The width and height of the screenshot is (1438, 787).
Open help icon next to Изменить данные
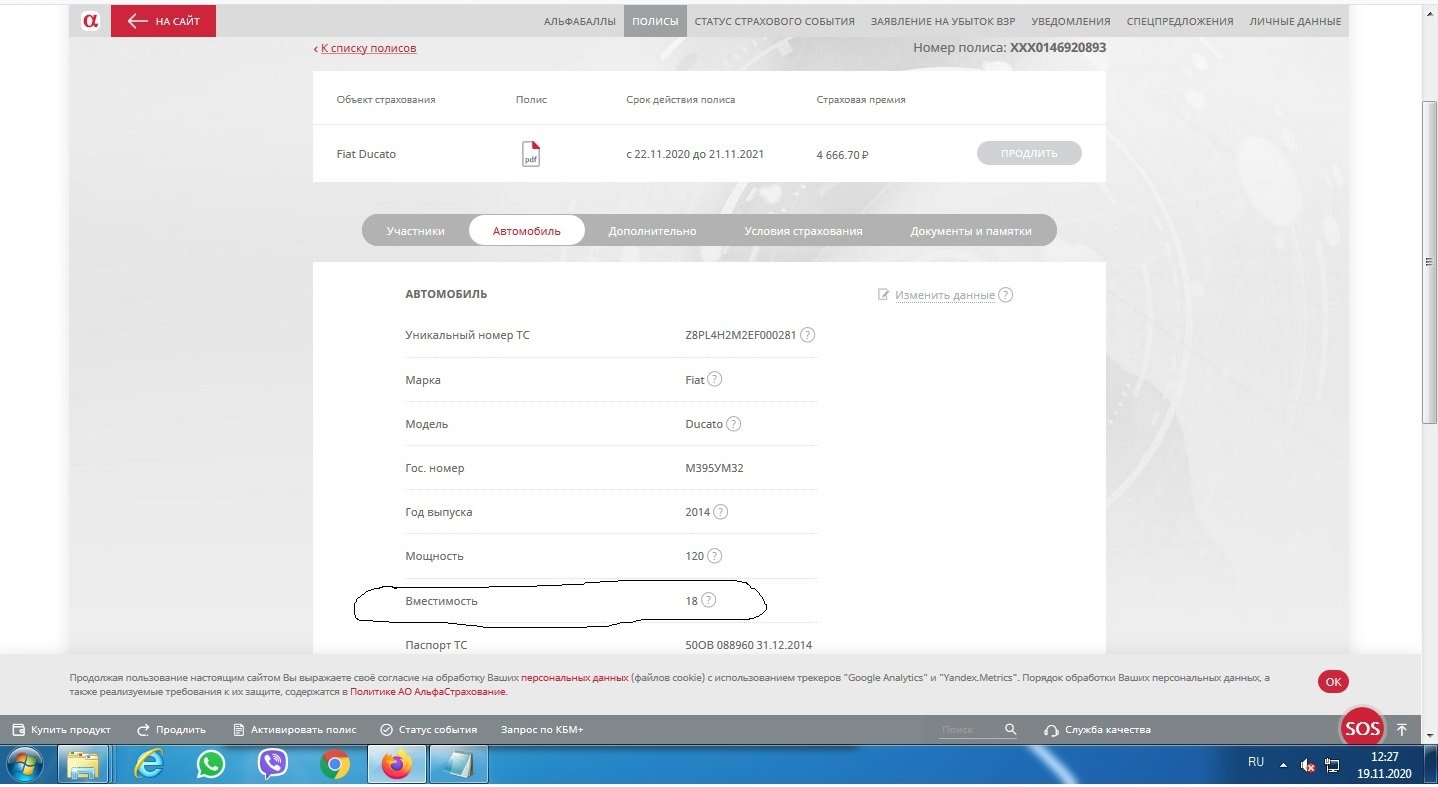(1006, 295)
